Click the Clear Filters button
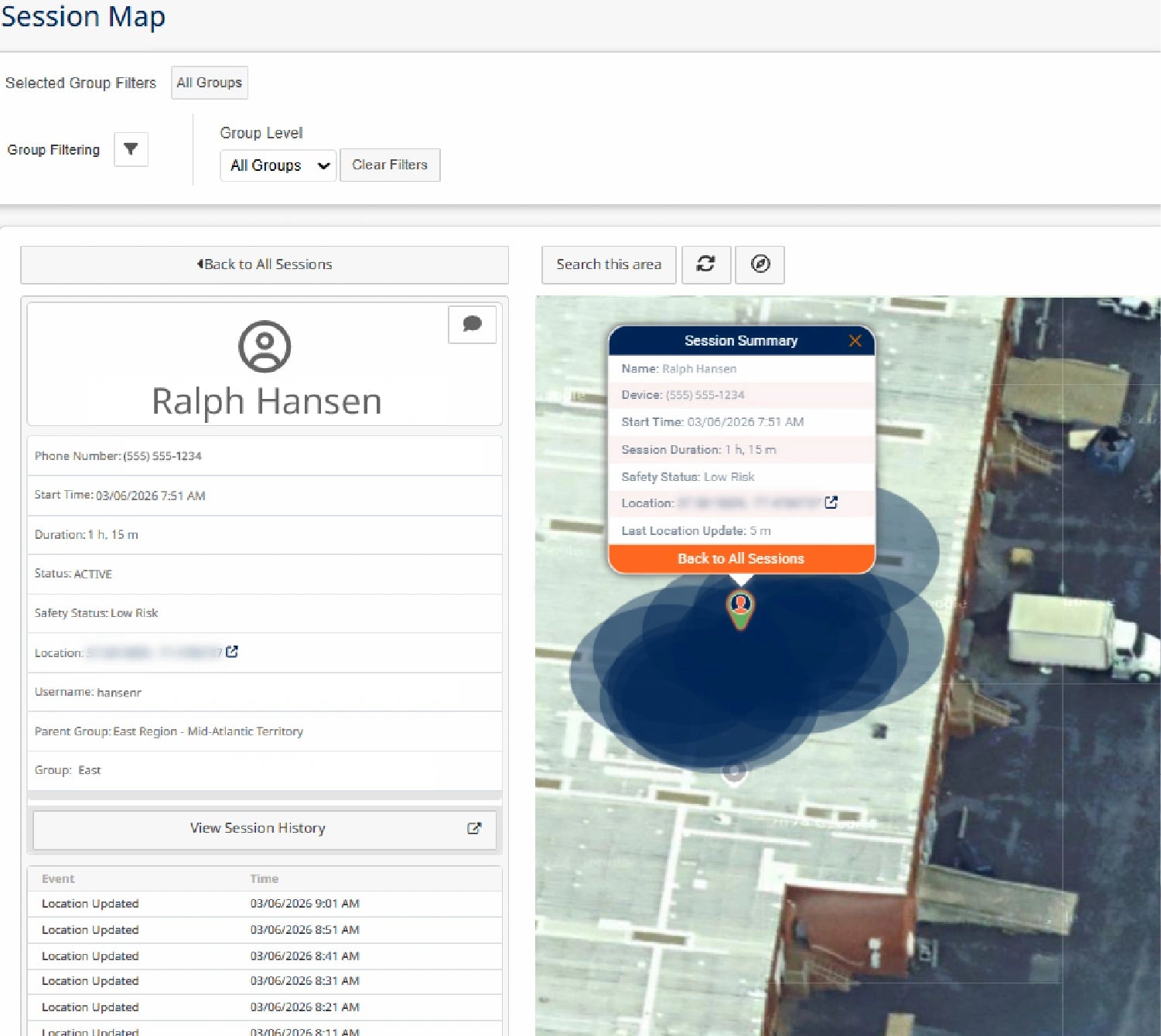 (x=390, y=165)
